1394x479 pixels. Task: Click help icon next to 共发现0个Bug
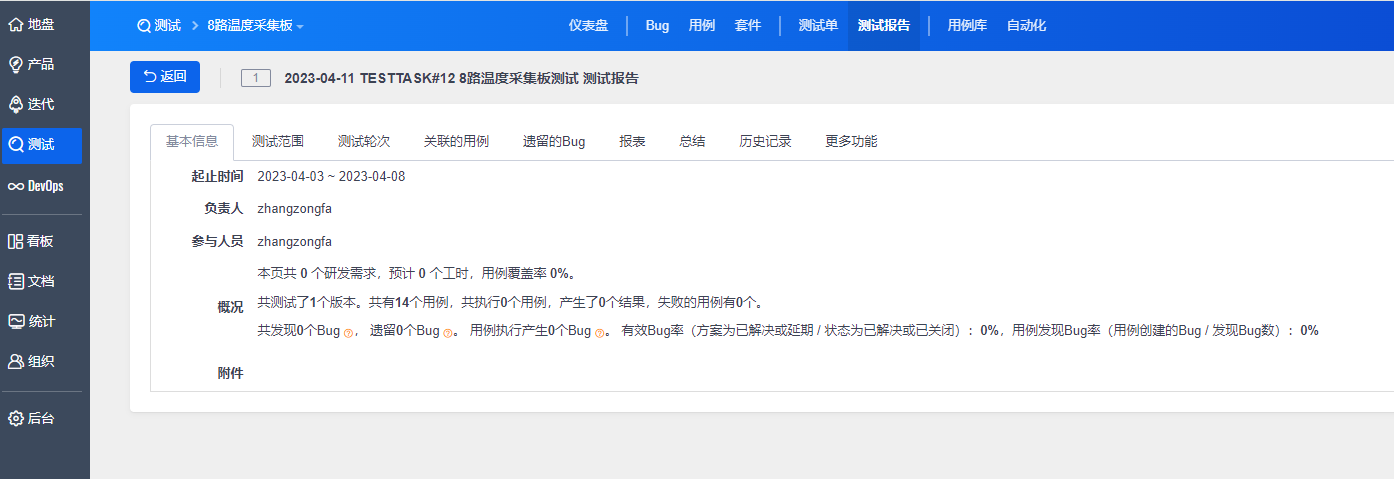348,333
